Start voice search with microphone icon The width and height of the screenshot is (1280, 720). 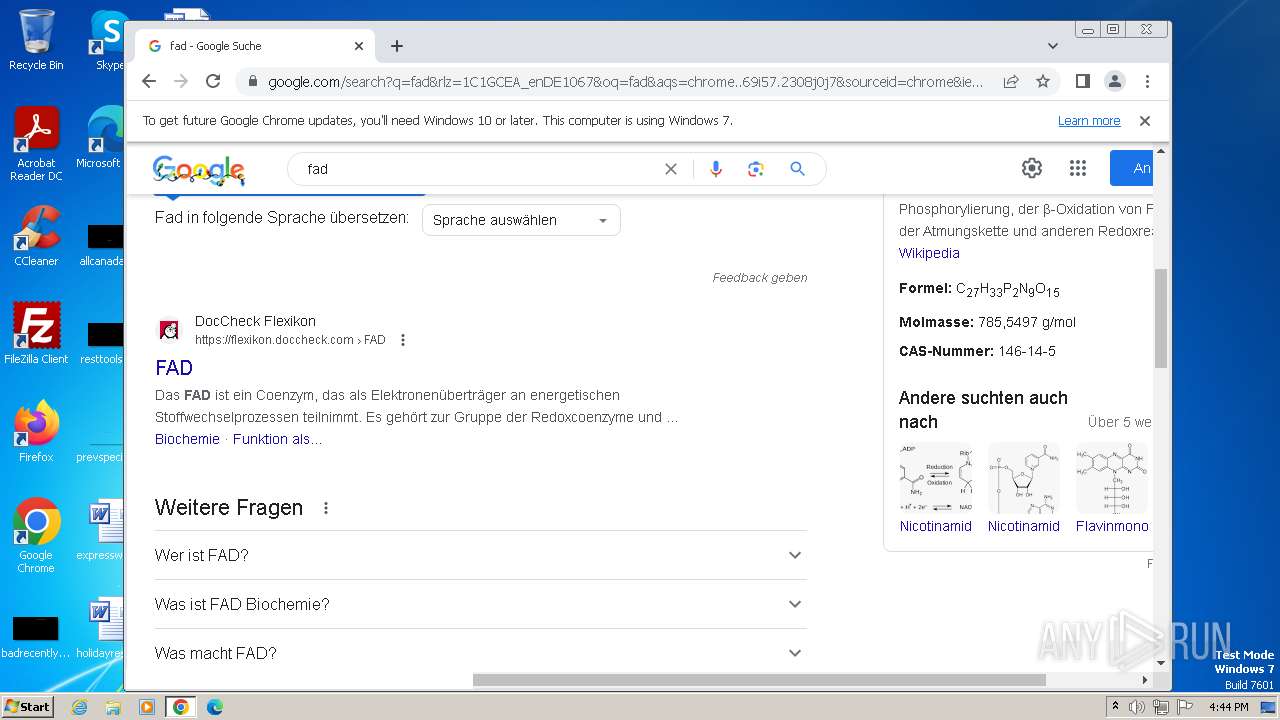tap(715, 169)
